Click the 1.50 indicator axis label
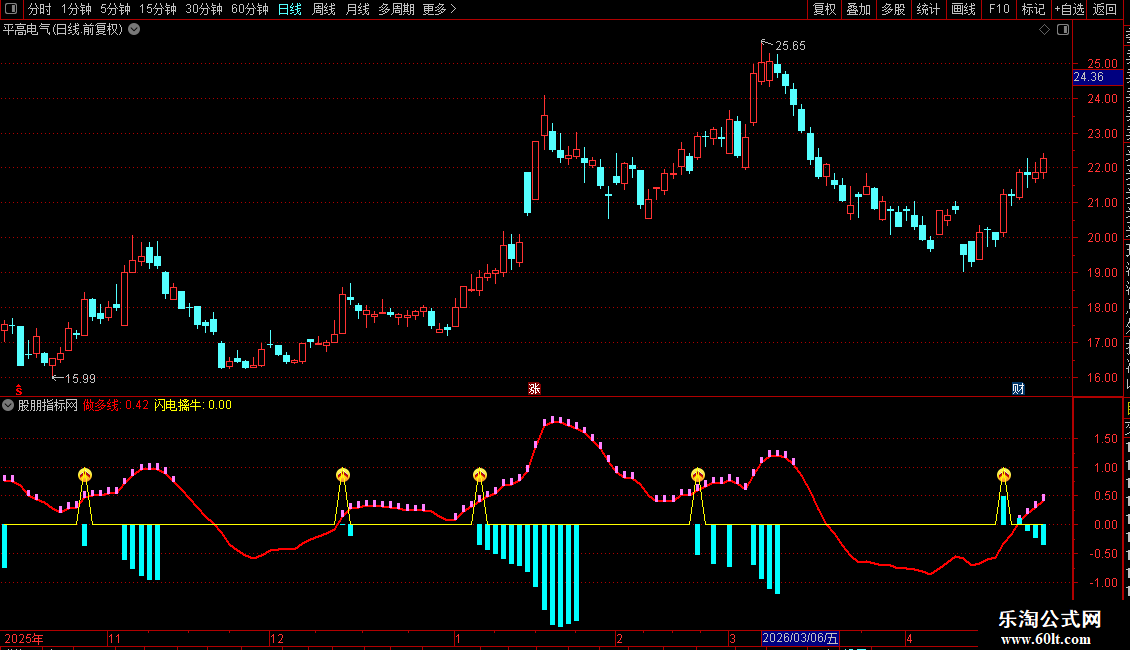 pyautogui.click(x=1105, y=438)
